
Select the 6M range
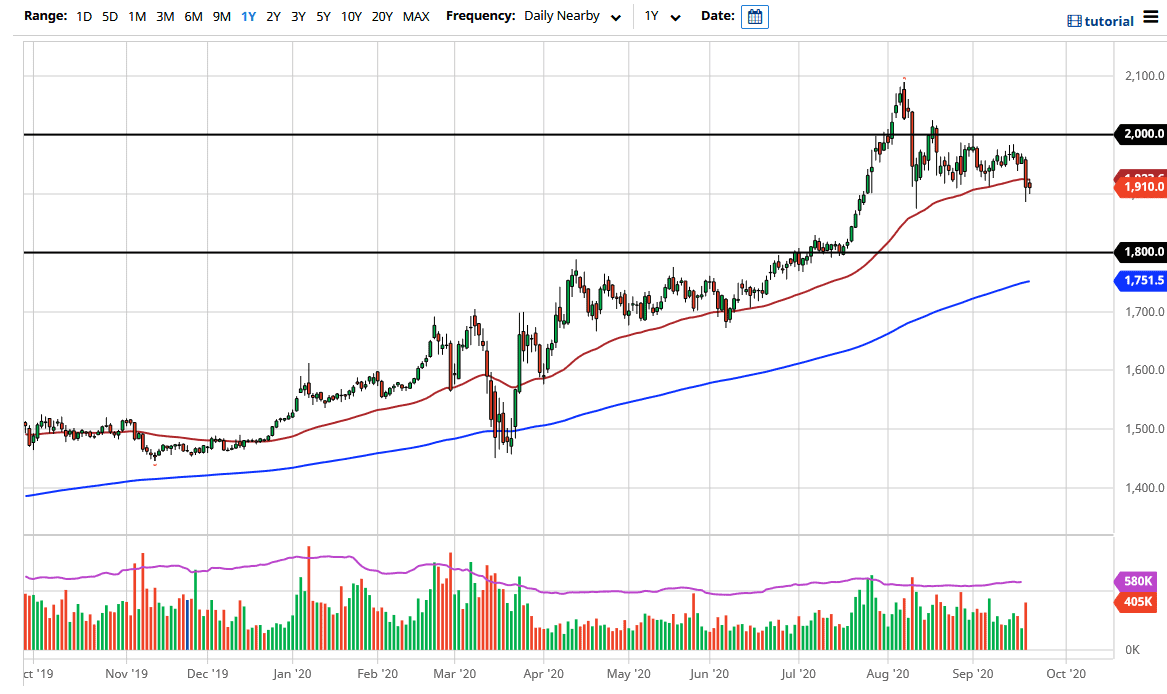(x=194, y=16)
